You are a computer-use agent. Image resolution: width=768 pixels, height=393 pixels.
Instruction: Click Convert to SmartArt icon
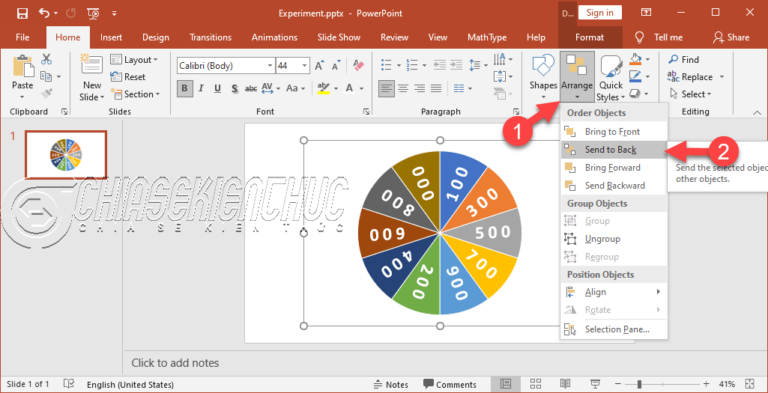pos(500,93)
